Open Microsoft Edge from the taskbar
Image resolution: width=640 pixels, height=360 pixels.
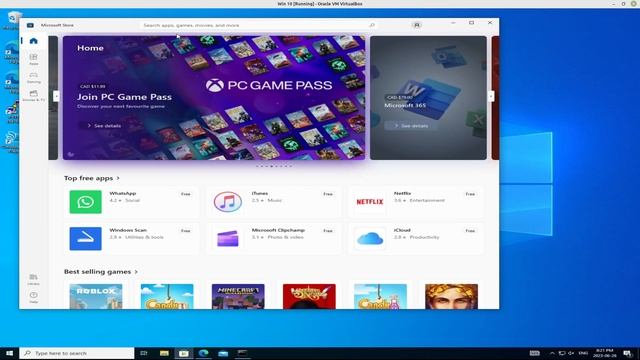pyautogui.click(x=203, y=353)
